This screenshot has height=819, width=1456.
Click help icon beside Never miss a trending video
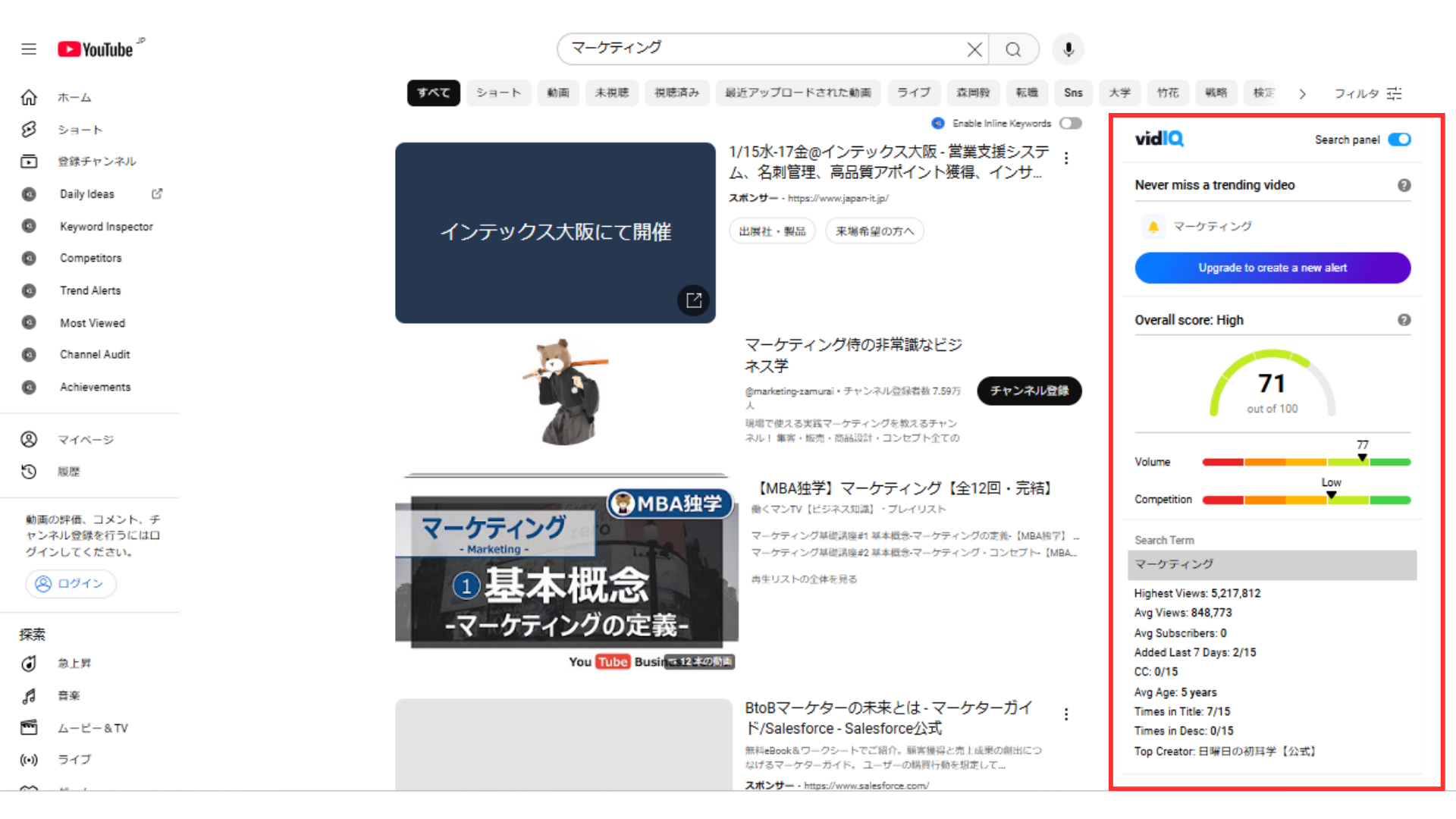click(1404, 185)
